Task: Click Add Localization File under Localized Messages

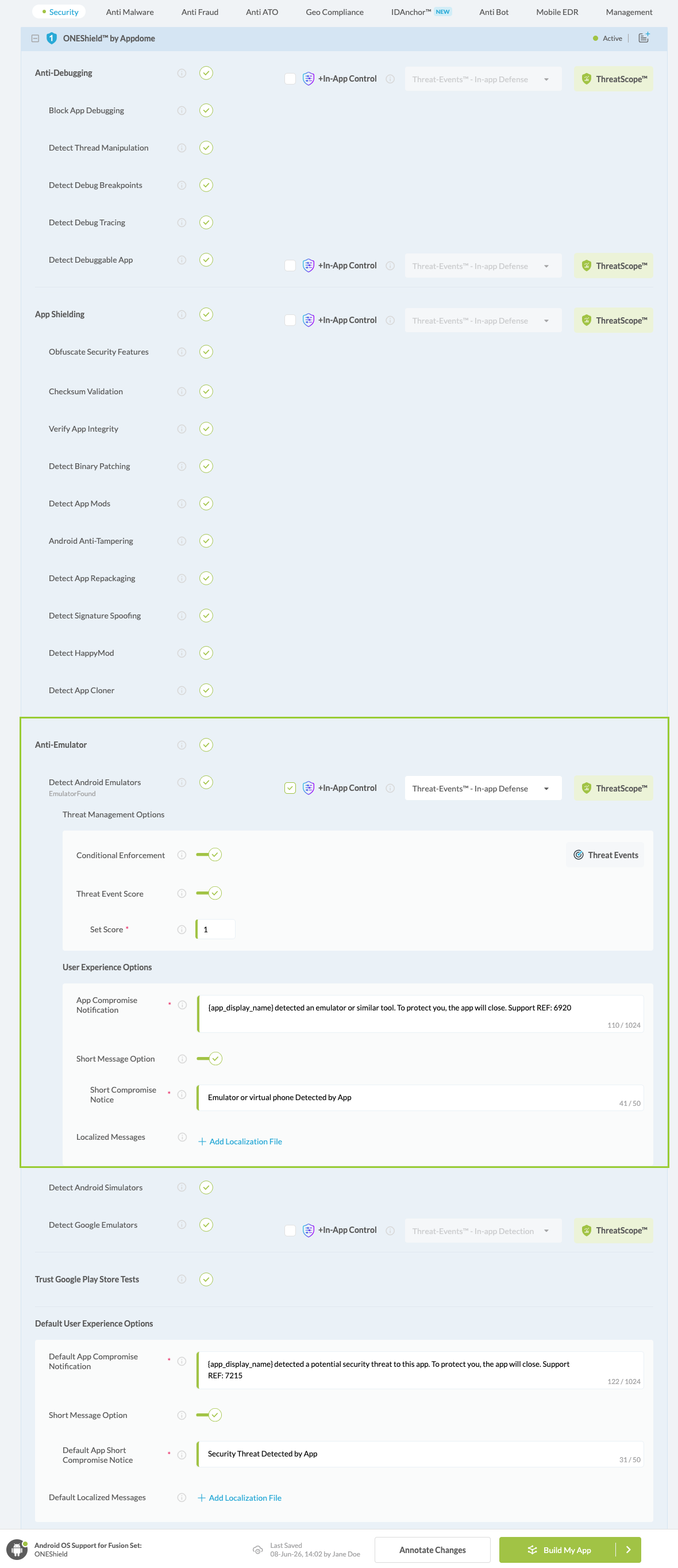Action: [240, 1142]
